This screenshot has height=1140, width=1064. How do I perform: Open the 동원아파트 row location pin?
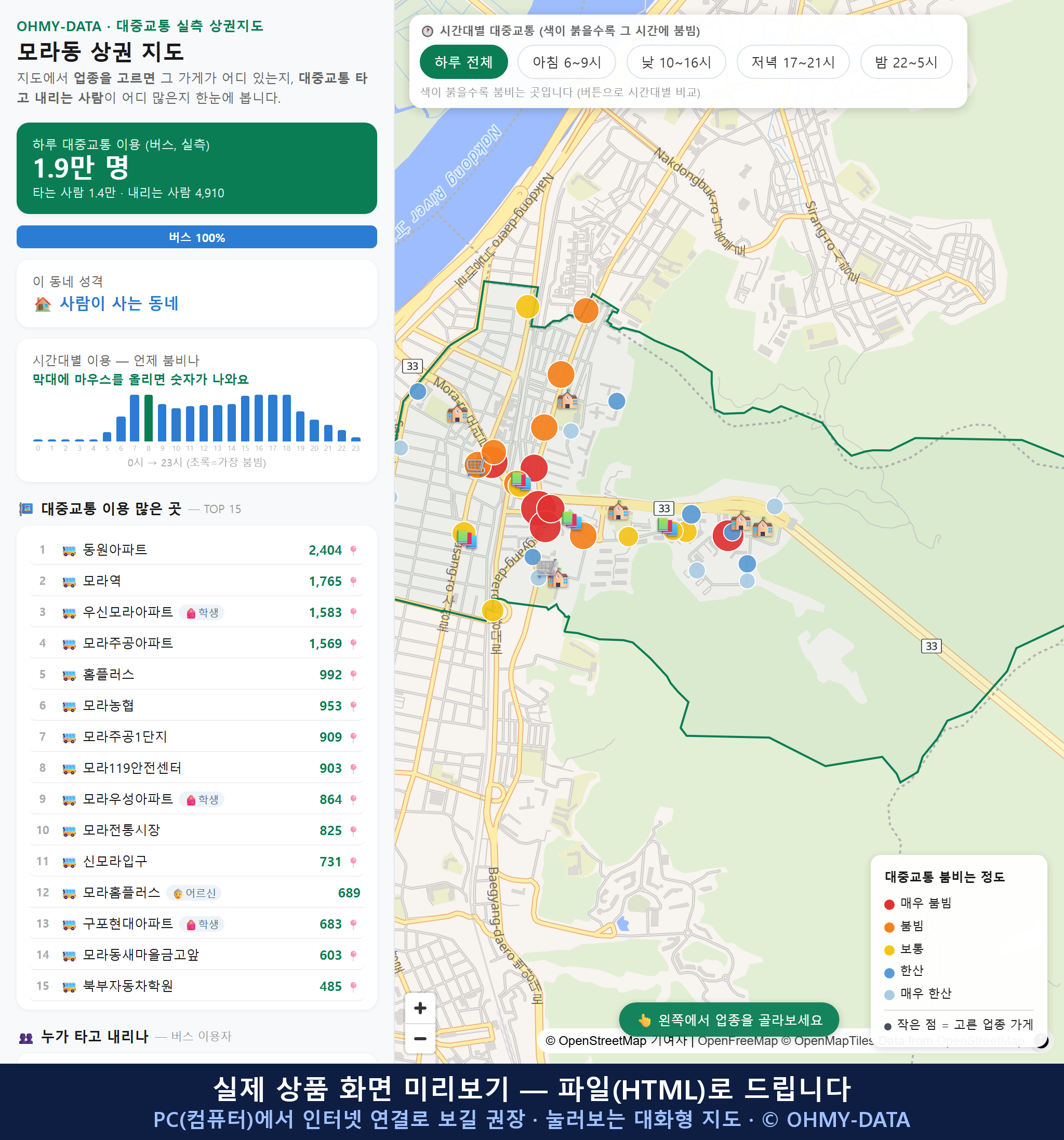[x=353, y=550]
